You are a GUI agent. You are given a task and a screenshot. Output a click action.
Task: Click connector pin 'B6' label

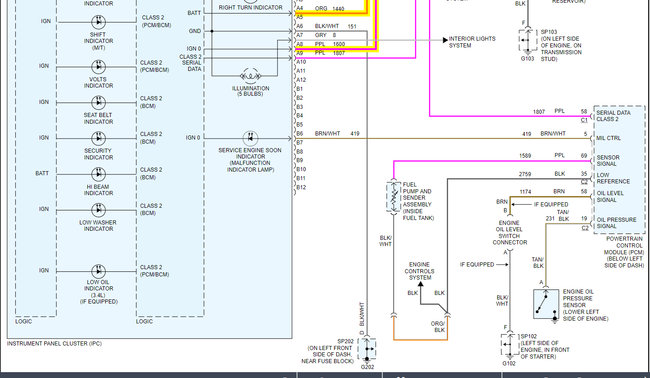(x=299, y=134)
